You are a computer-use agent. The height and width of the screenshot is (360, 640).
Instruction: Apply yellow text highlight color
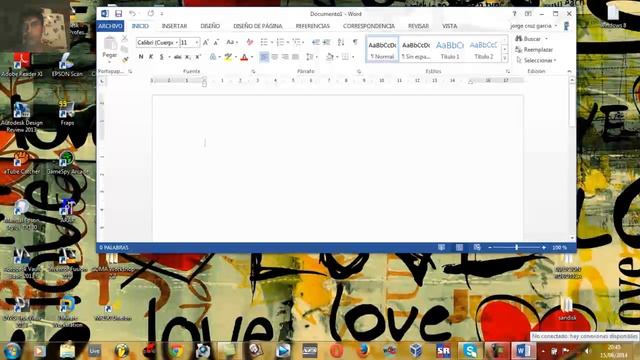[228, 57]
